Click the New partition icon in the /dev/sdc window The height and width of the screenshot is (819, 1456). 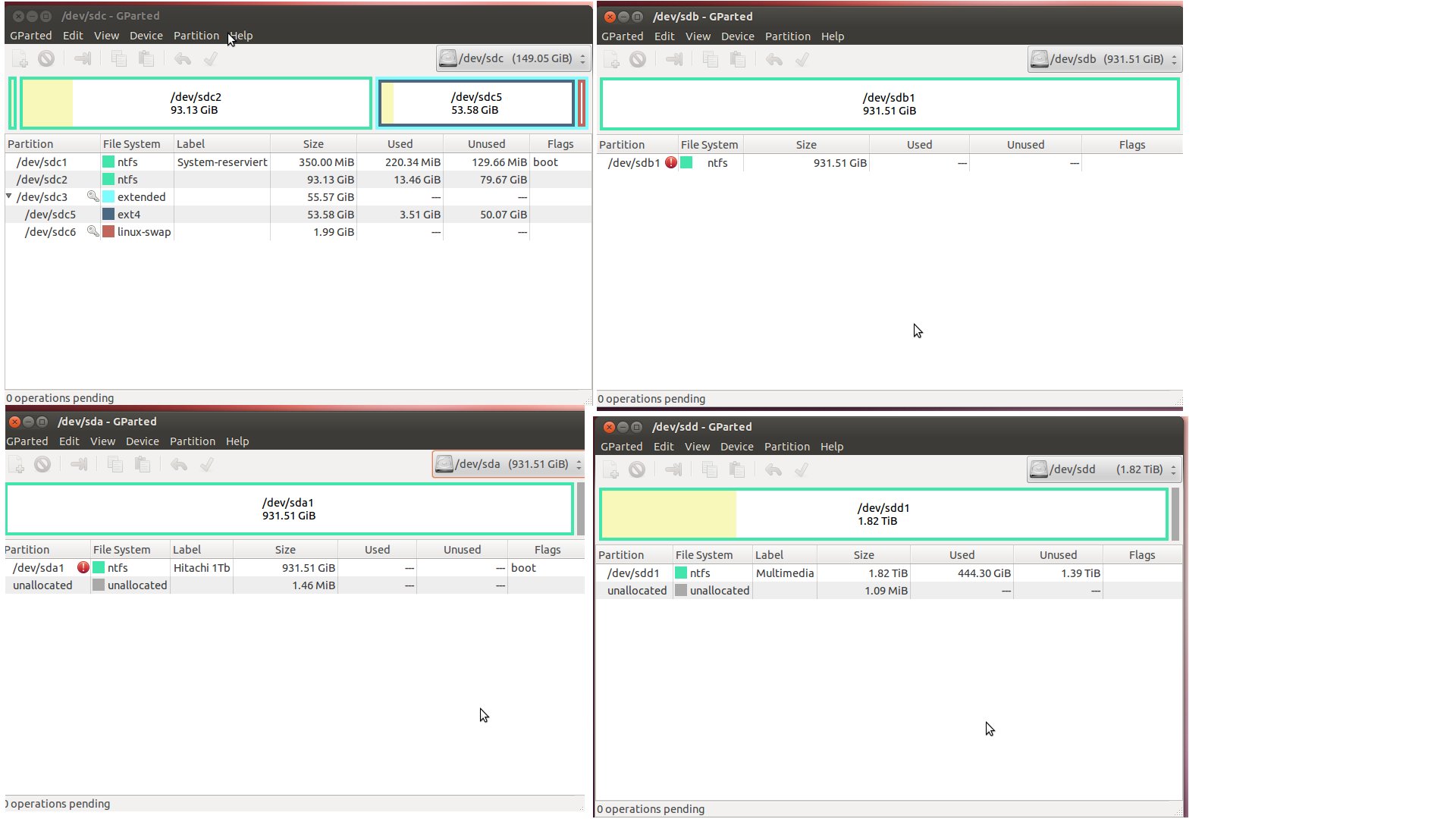(20, 59)
